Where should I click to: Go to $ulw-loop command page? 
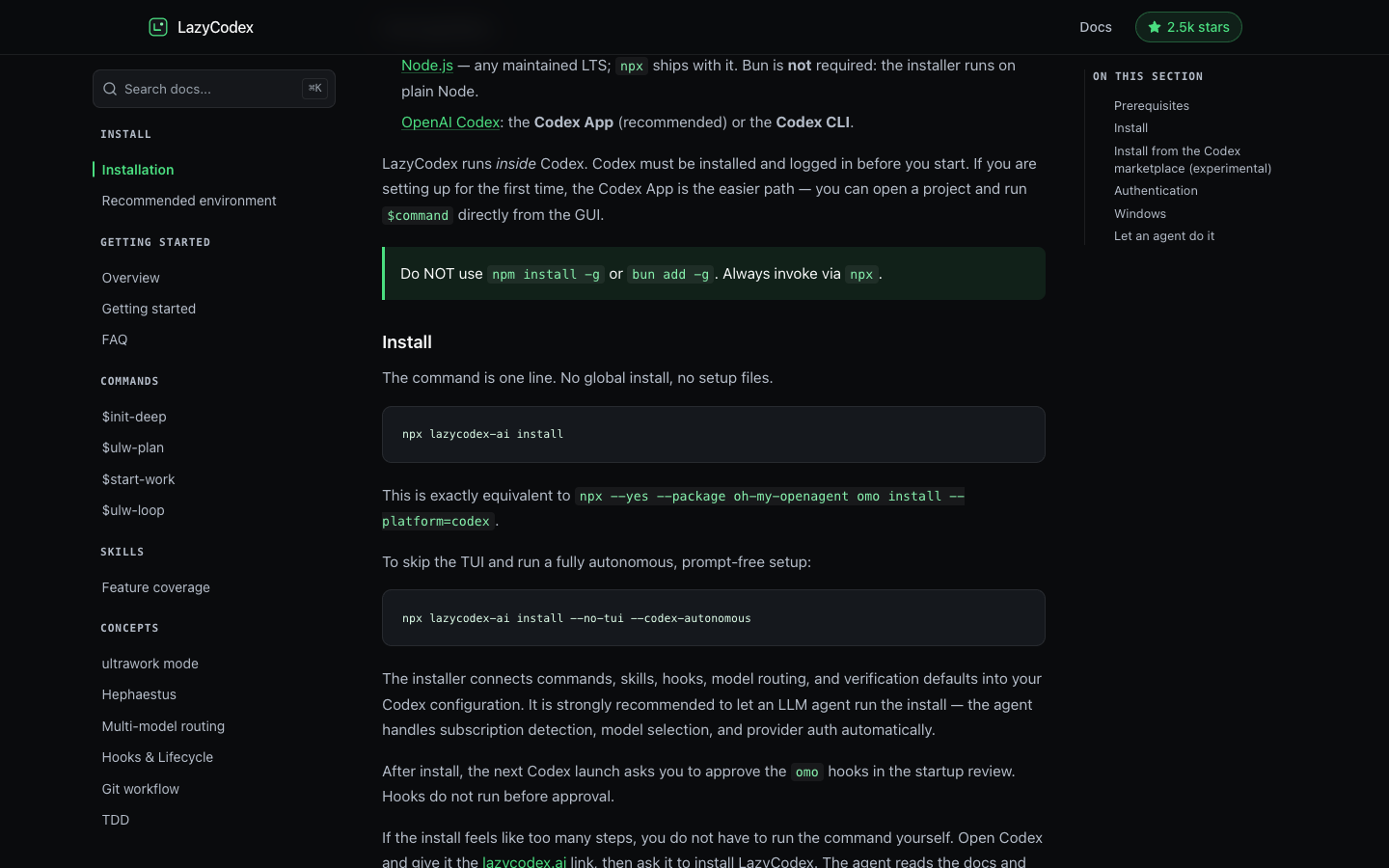tap(133, 510)
